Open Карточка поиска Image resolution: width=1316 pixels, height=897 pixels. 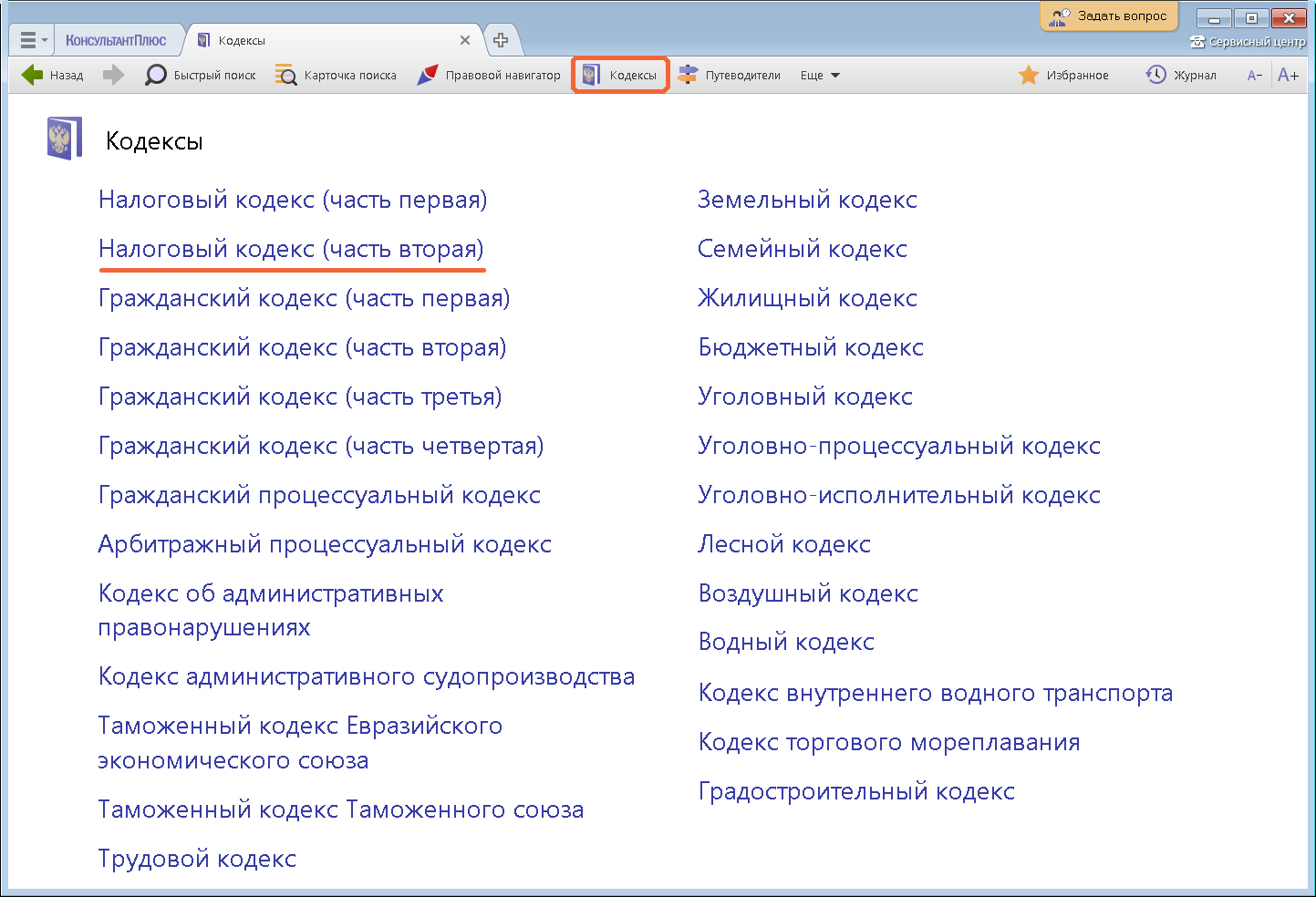click(x=336, y=75)
